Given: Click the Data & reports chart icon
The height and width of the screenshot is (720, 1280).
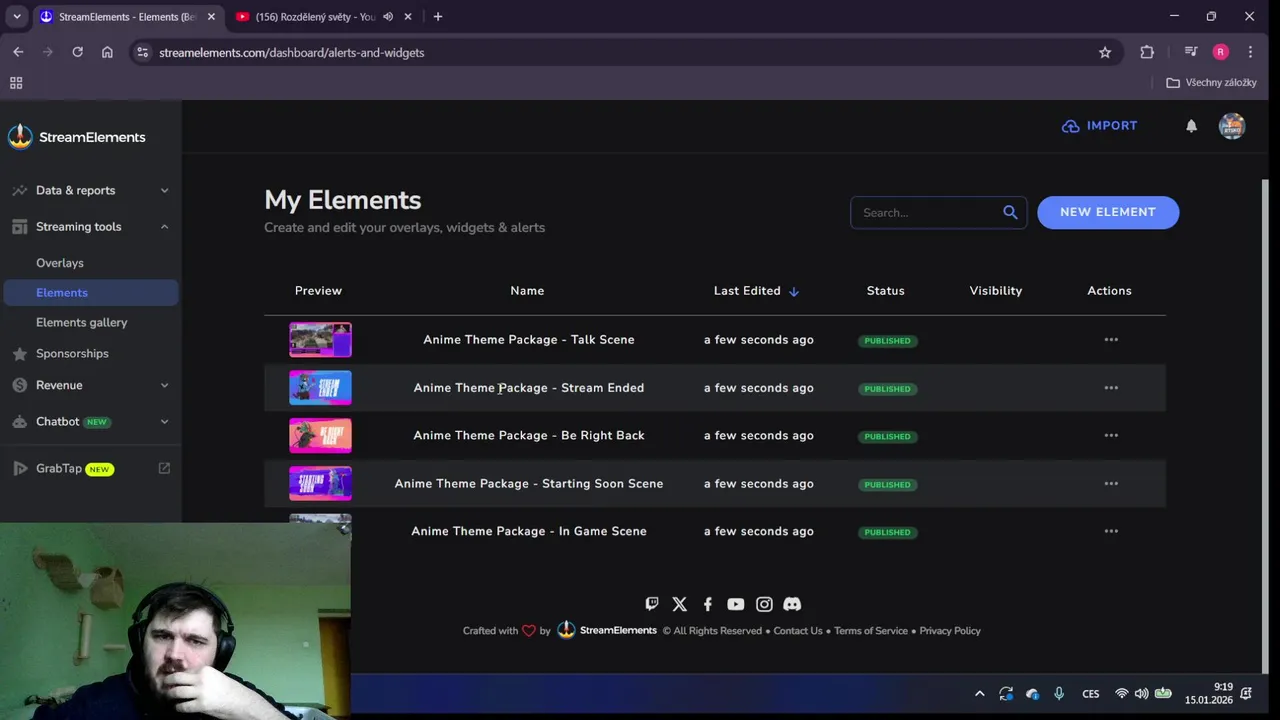Looking at the screenshot, I should (19, 190).
